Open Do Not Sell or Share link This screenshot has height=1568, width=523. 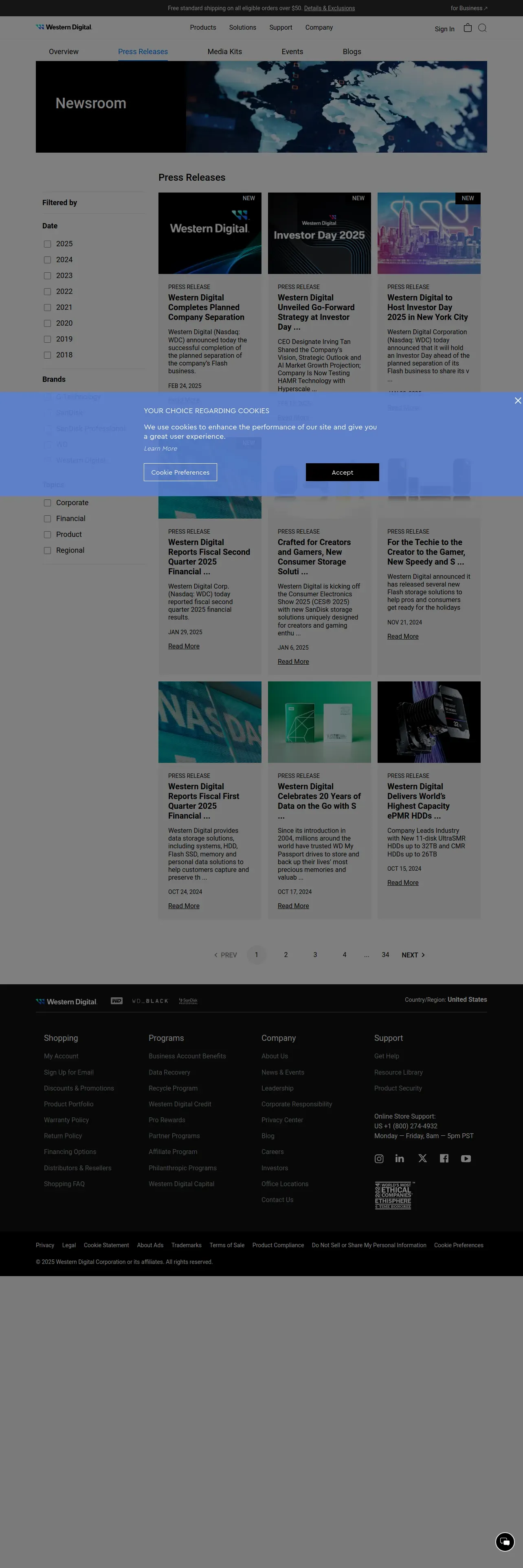click(369, 1245)
